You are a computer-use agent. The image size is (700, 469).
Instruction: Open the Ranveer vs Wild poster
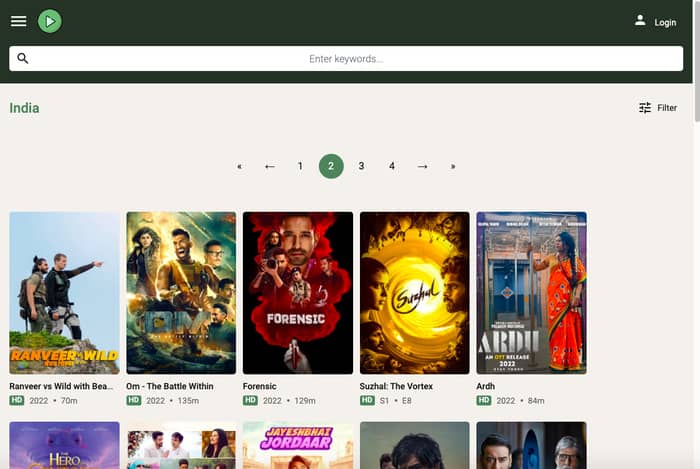click(x=64, y=292)
